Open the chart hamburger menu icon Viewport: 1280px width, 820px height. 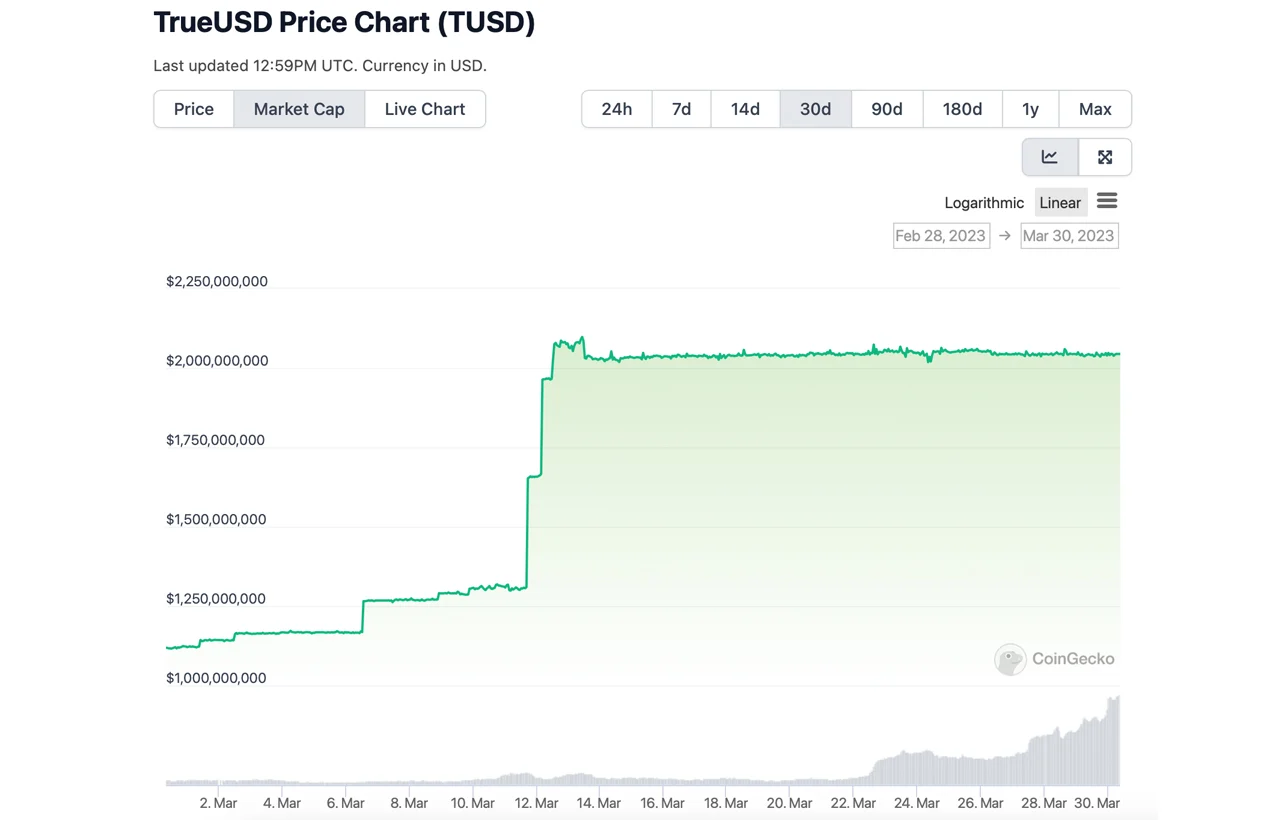pyautogui.click(x=1107, y=201)
